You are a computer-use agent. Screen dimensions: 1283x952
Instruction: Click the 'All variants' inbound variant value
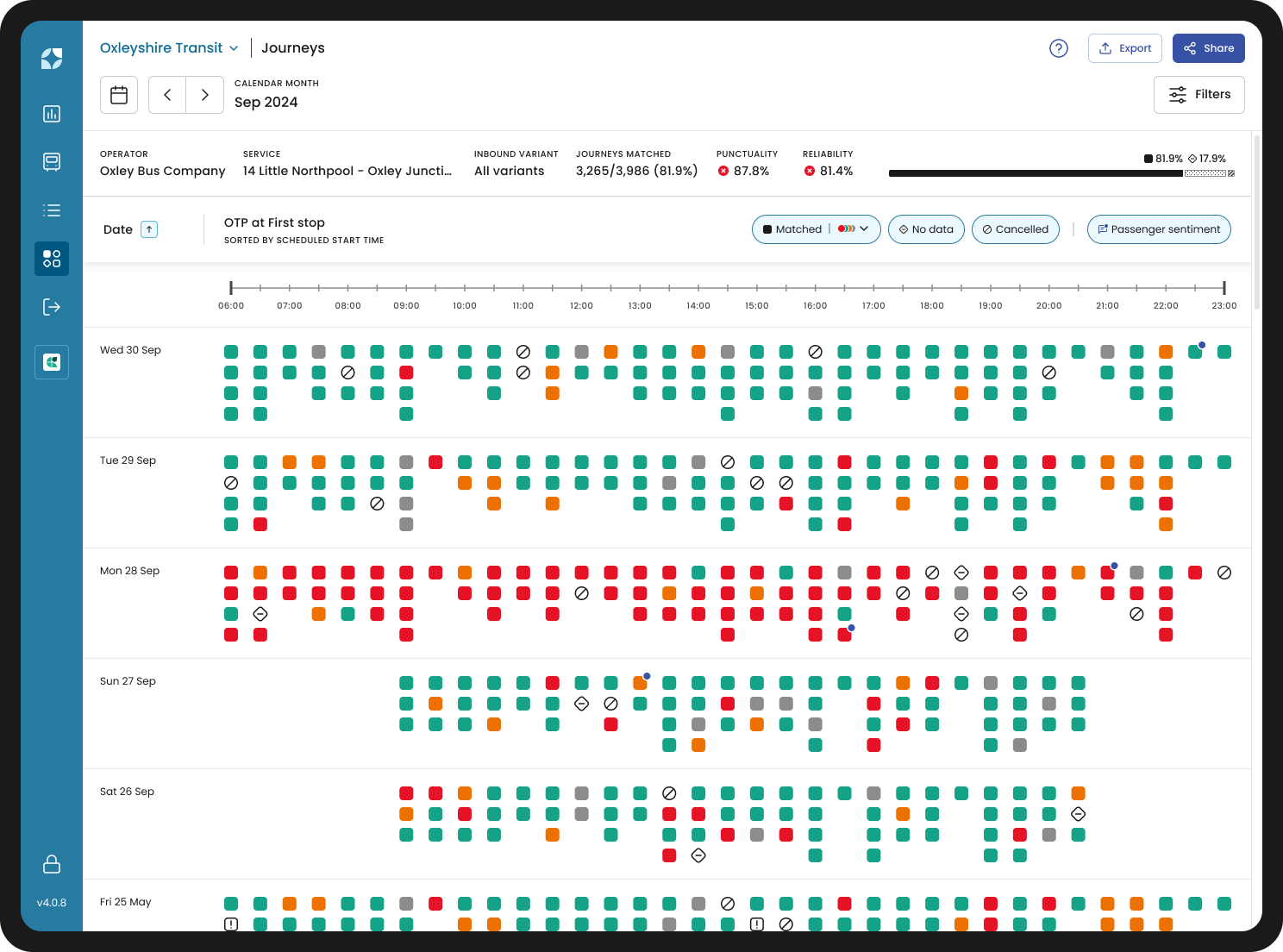(x=510, y=171)
